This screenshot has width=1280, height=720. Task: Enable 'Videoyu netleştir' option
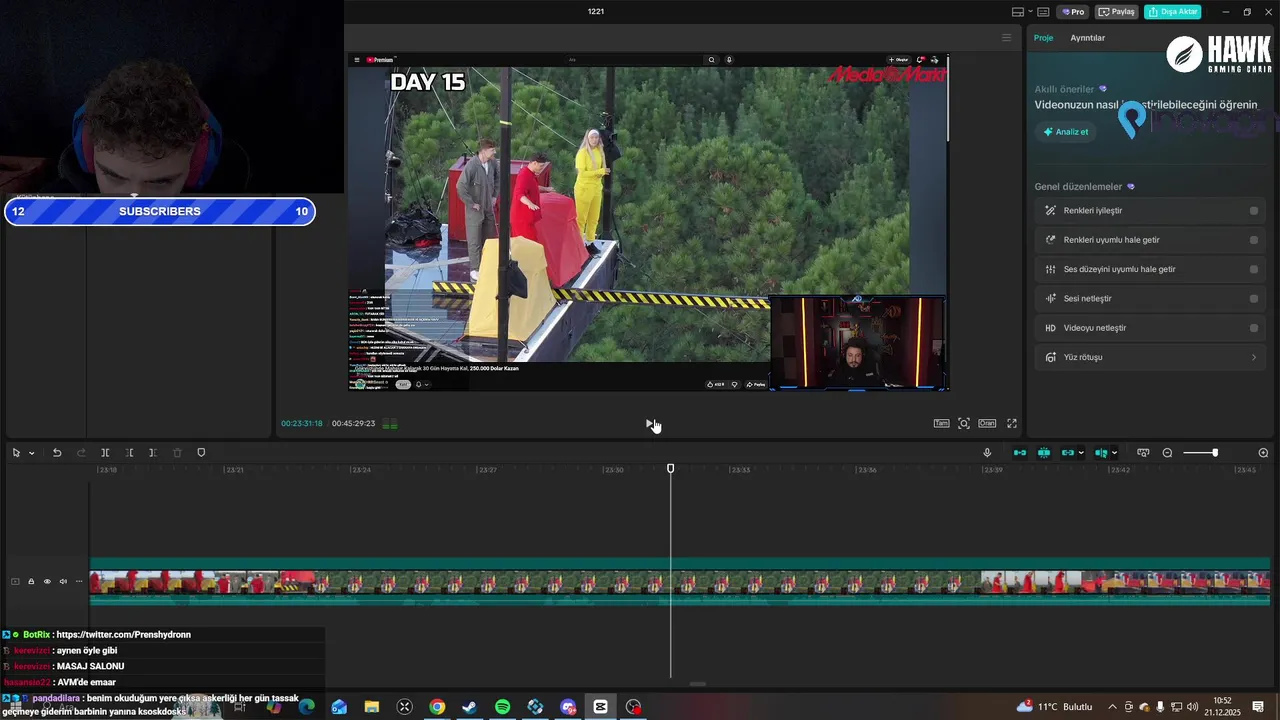1253,328
